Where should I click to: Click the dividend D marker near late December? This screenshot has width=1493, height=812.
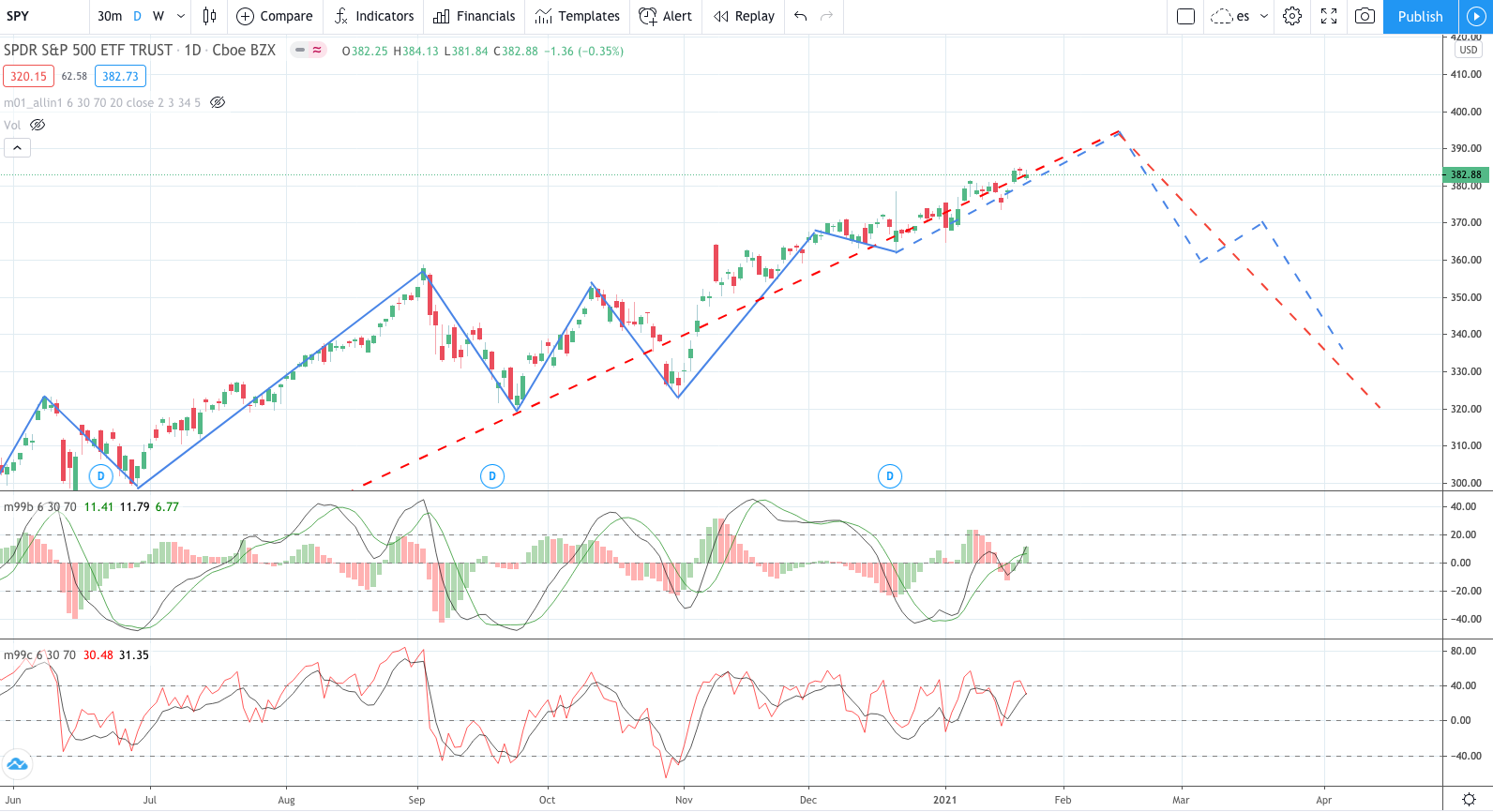[x=890, y=476]
